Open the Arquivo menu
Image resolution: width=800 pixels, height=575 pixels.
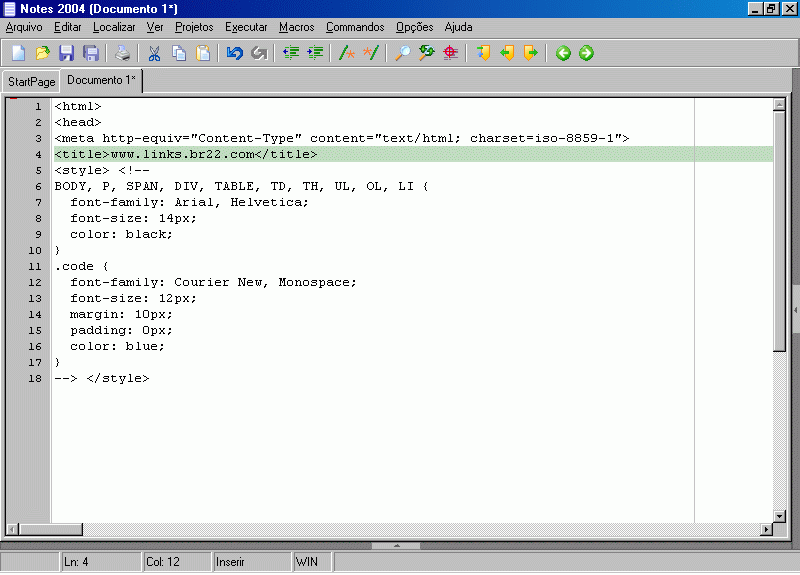(24, 27)
